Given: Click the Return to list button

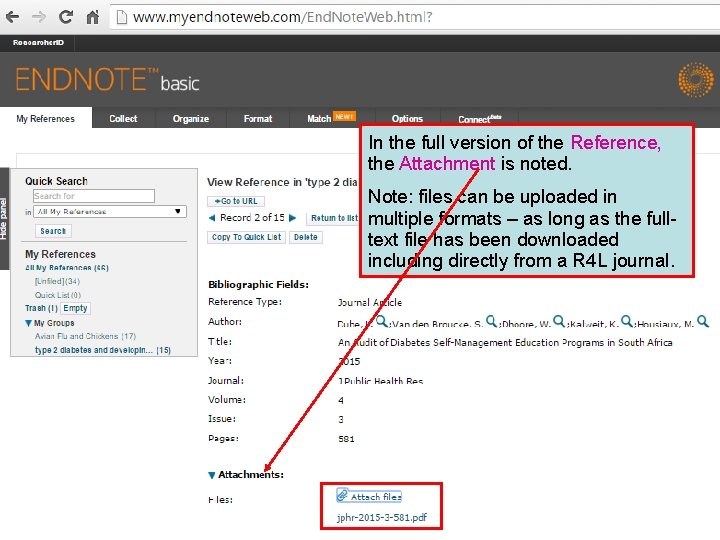Looking at the screenshot, I should point(334,218).
